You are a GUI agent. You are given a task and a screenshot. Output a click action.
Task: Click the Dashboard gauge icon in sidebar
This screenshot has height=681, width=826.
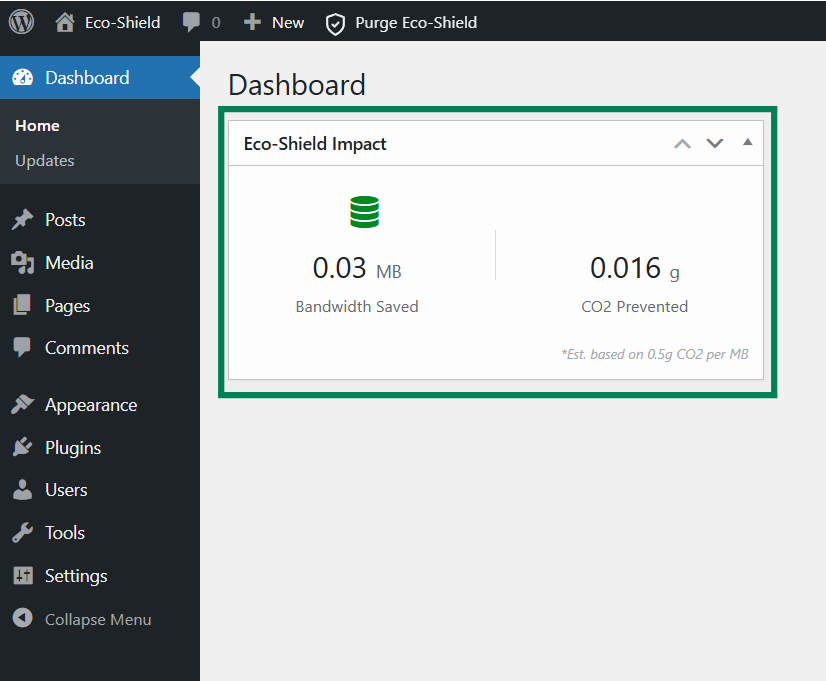(x=22, y=77)
